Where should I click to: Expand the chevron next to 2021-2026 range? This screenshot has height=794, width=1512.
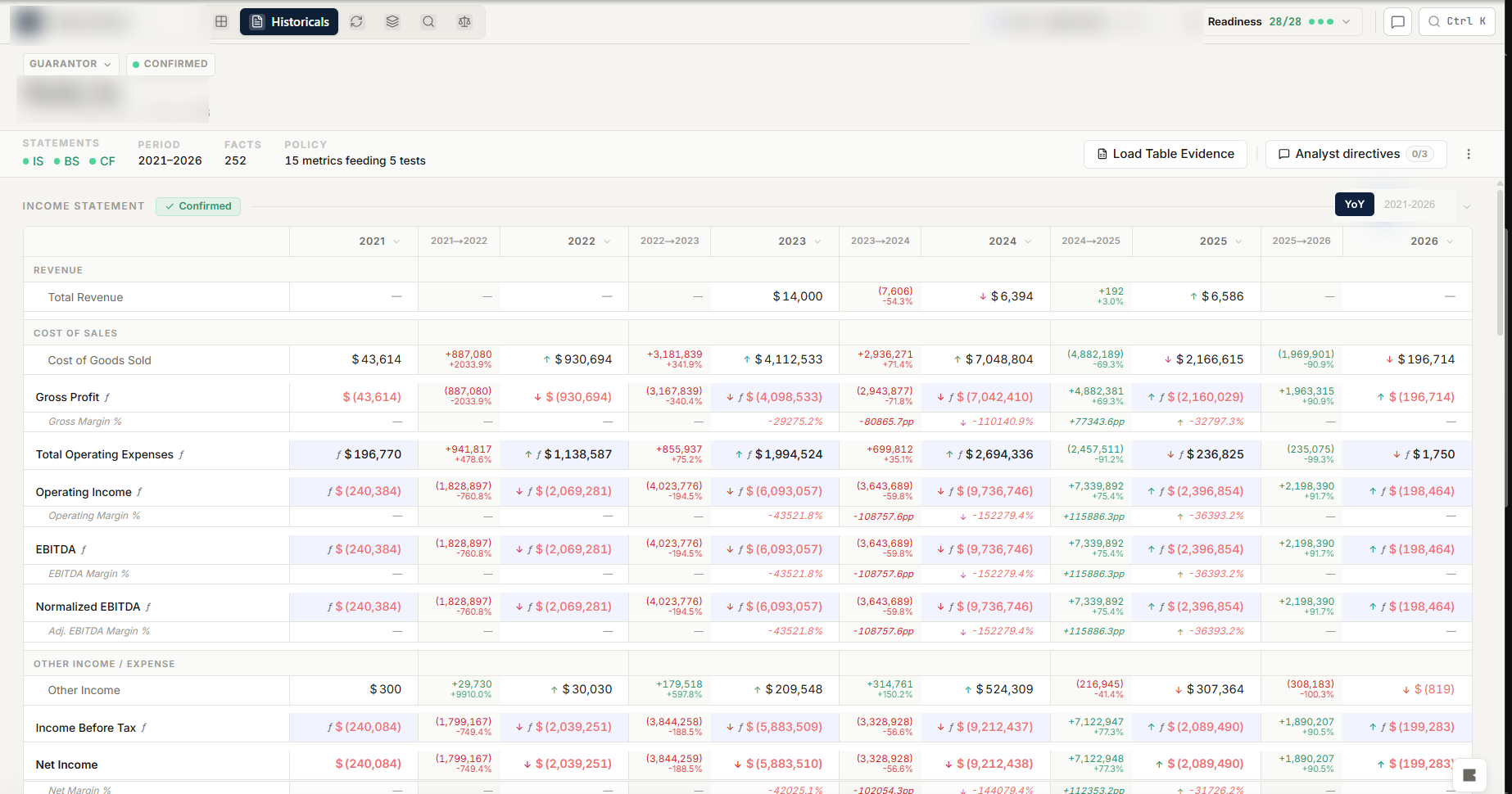click(x=1466, y=206)
